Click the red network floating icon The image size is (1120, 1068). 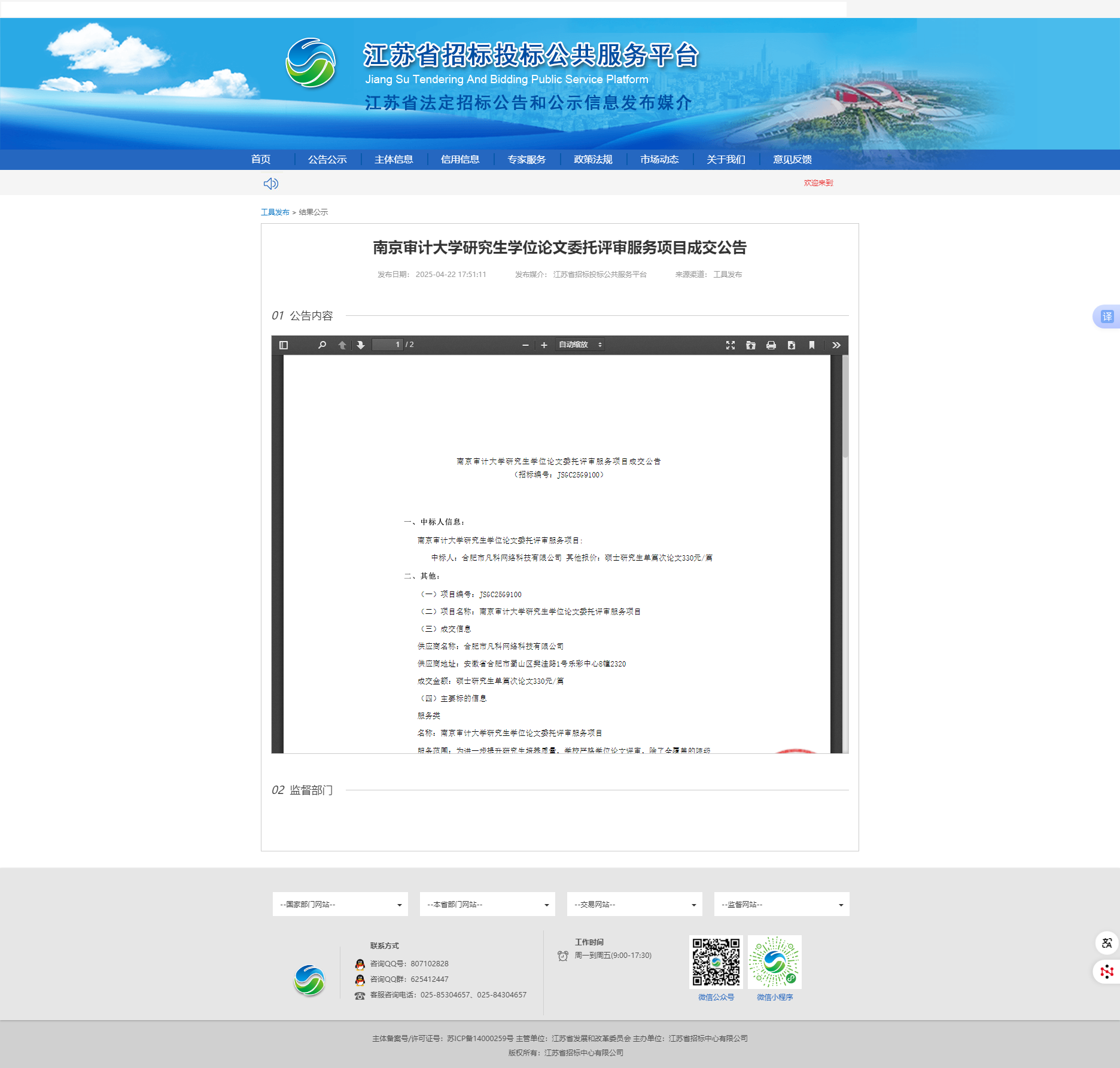tap(1107, 972)
